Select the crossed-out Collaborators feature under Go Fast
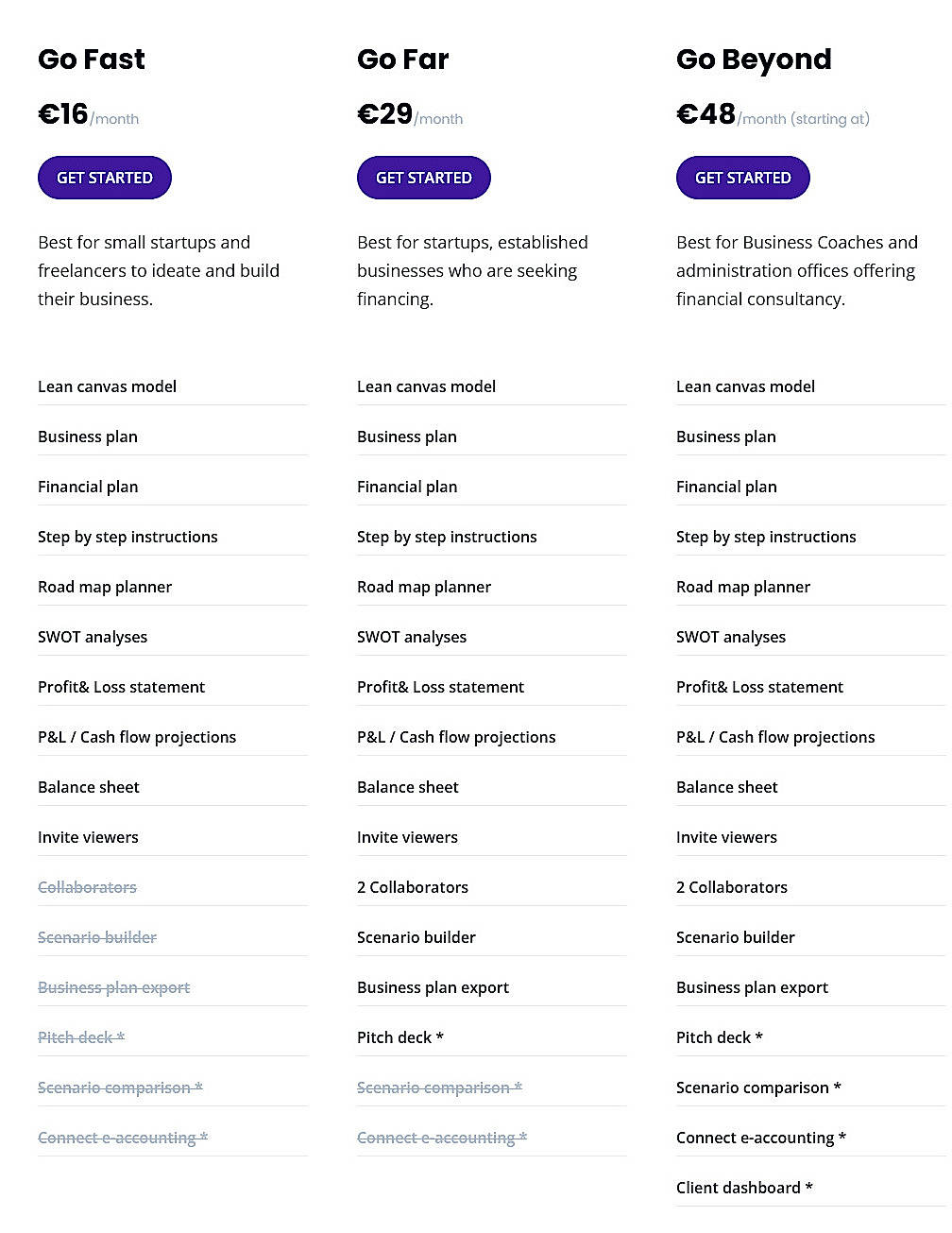 (x=87, y=887)
